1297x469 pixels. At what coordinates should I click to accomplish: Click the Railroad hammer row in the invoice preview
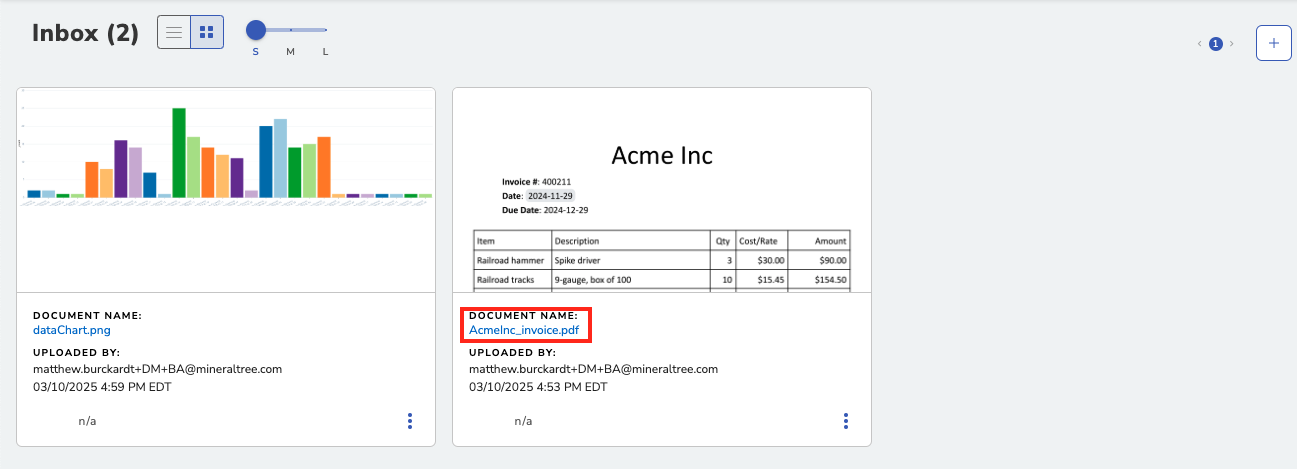662,260
